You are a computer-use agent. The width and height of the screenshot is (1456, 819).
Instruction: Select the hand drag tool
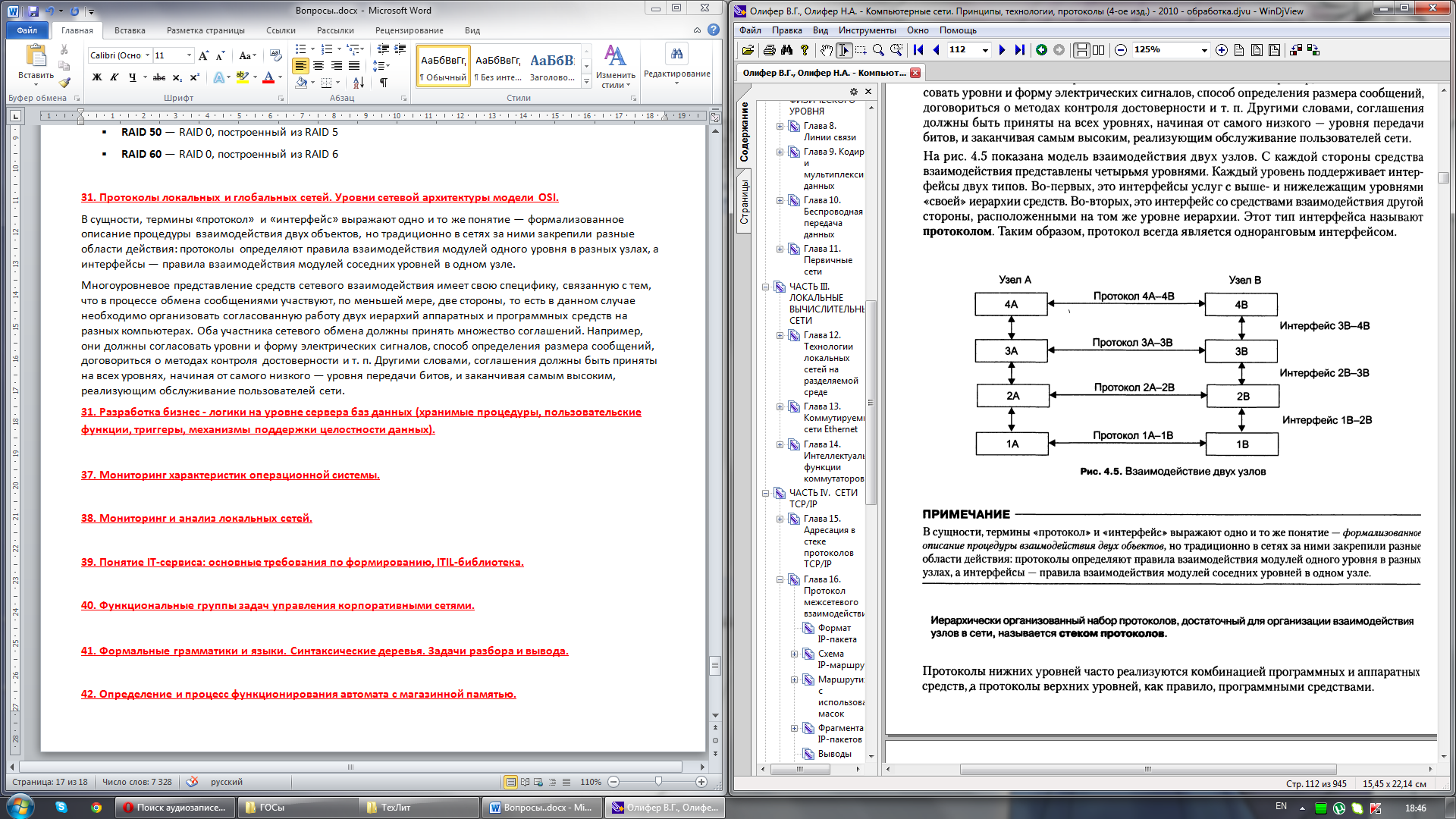coord(827,50)
